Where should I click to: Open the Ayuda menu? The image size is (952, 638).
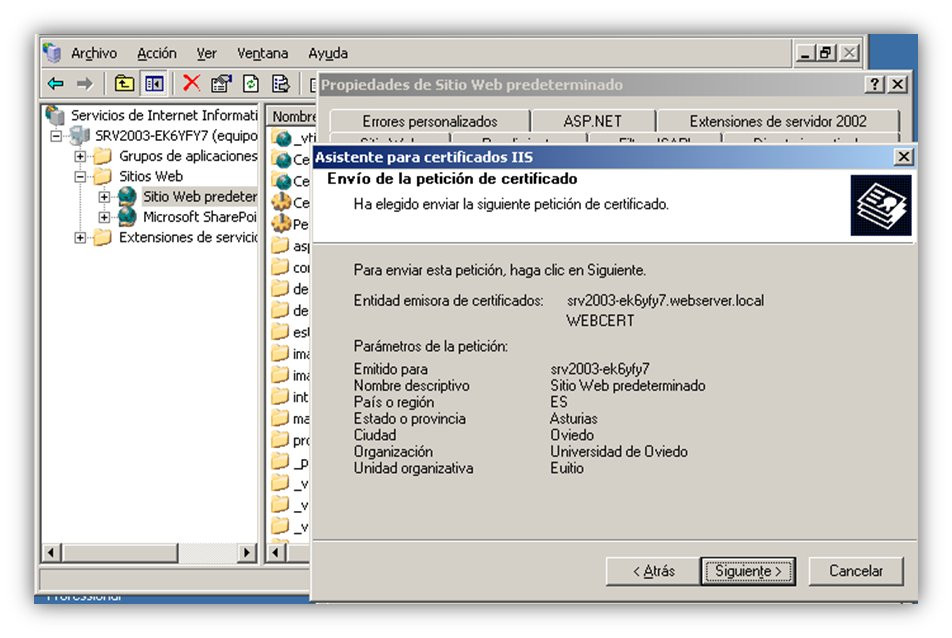[x=328, y=53]
